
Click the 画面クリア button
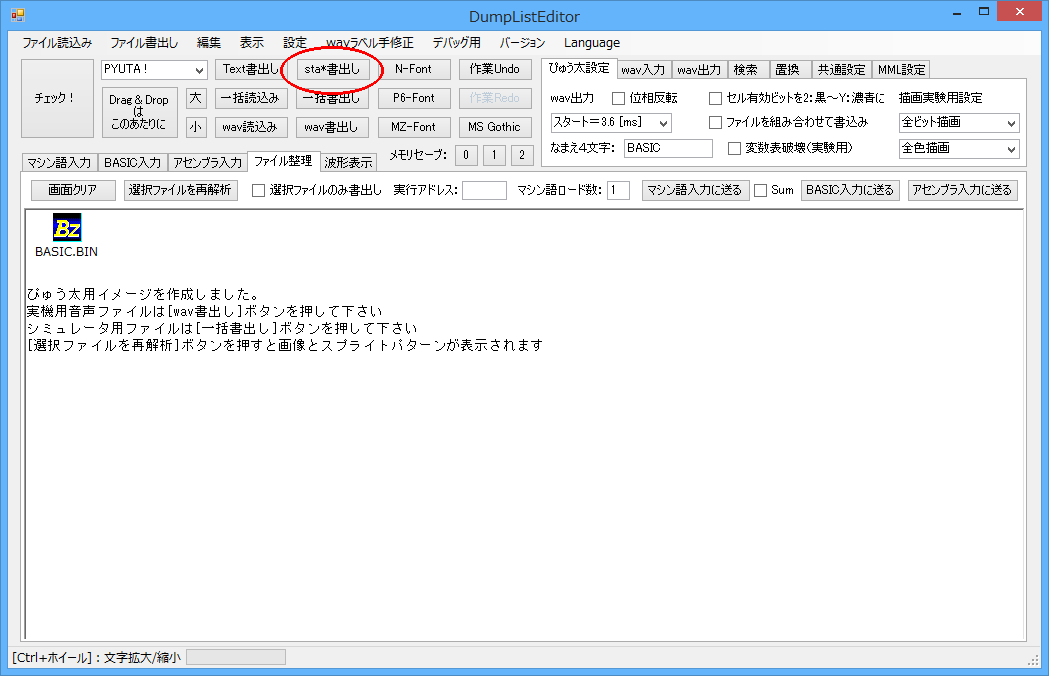(x=73, y=190)
